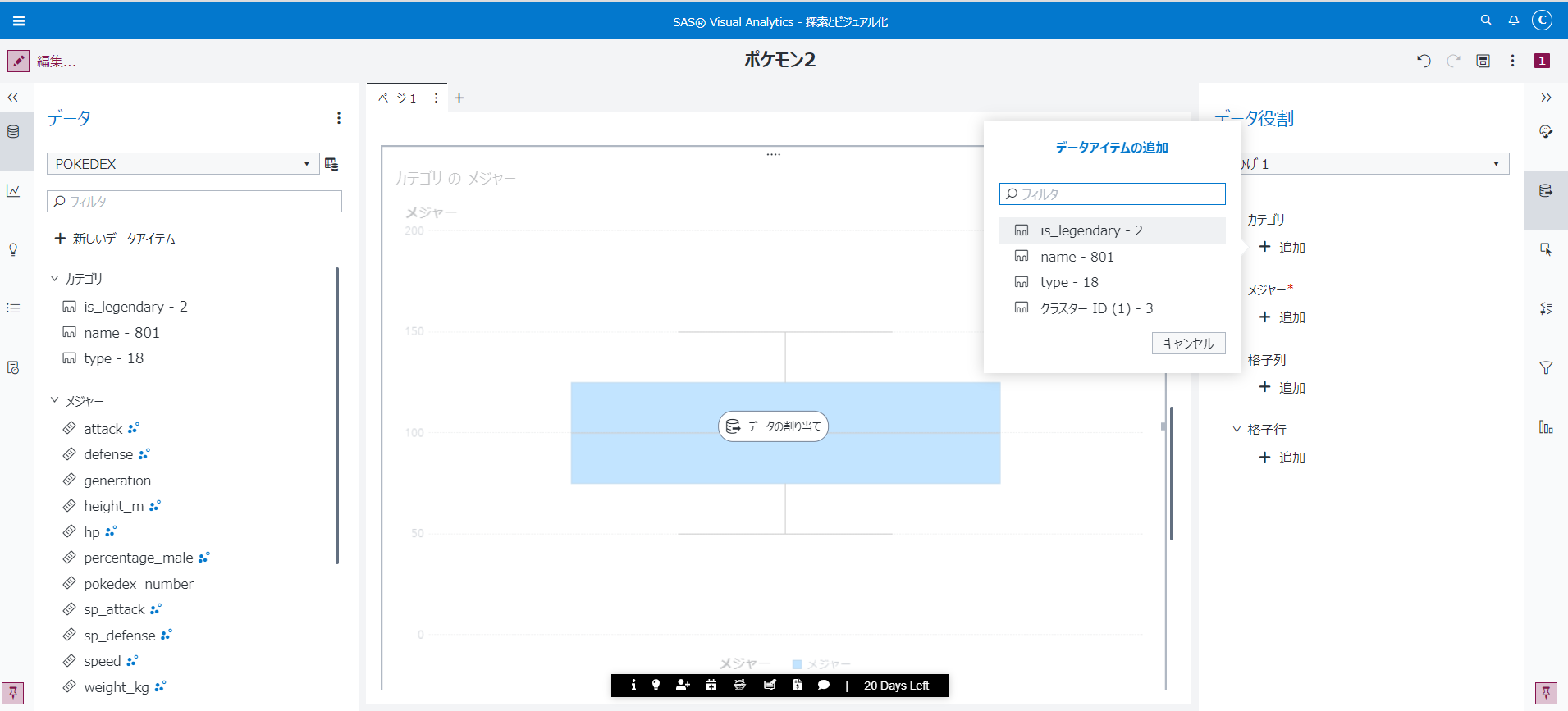Select attack measure in data pane
This screenshot has height=711, width=1568.
102,429
